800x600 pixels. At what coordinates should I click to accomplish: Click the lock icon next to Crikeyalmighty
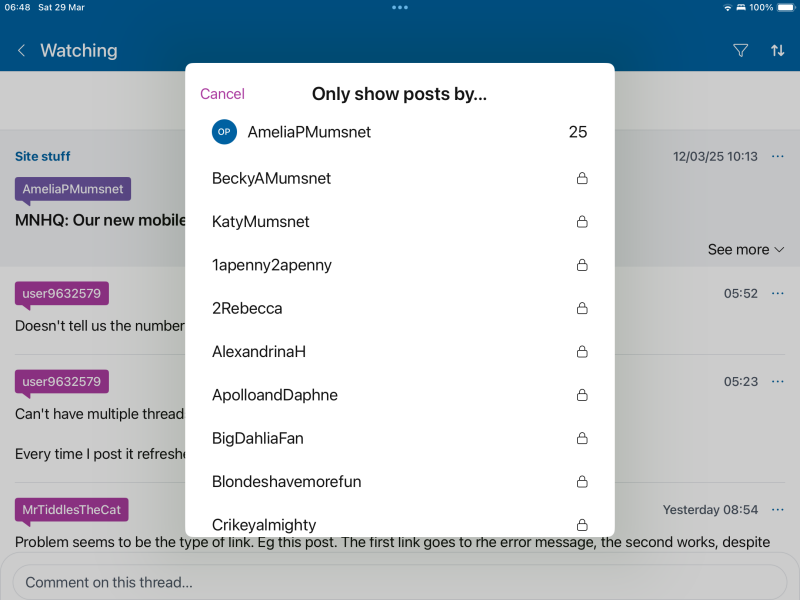point(581,525)
